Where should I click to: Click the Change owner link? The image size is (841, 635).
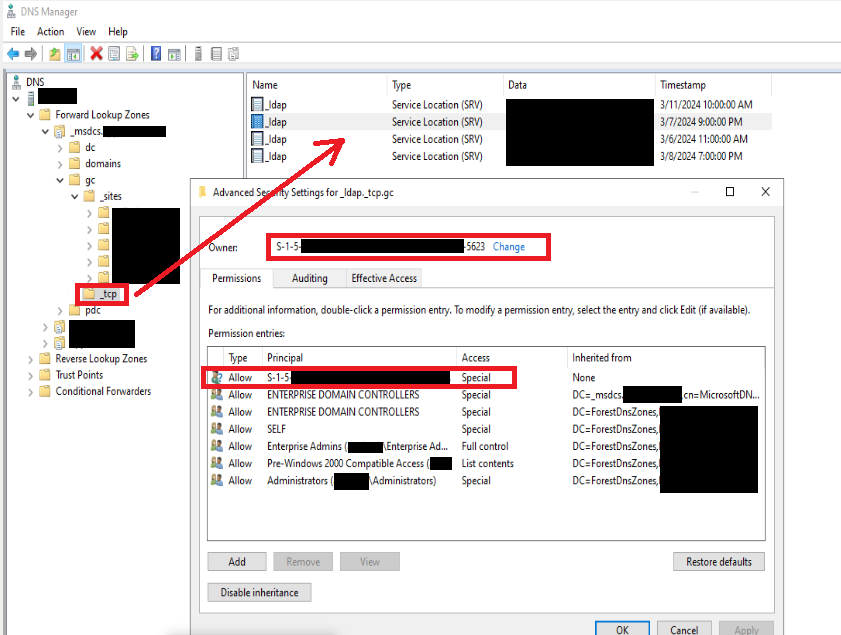click(508, 247)
